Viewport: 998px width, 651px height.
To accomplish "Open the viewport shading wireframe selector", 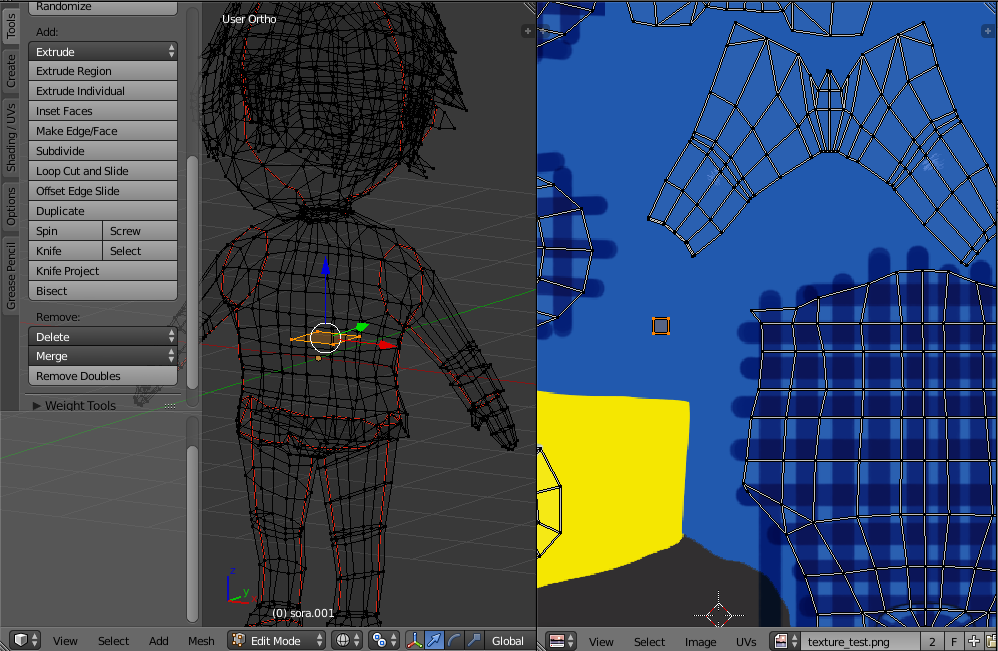I will (x=347, y=640).
